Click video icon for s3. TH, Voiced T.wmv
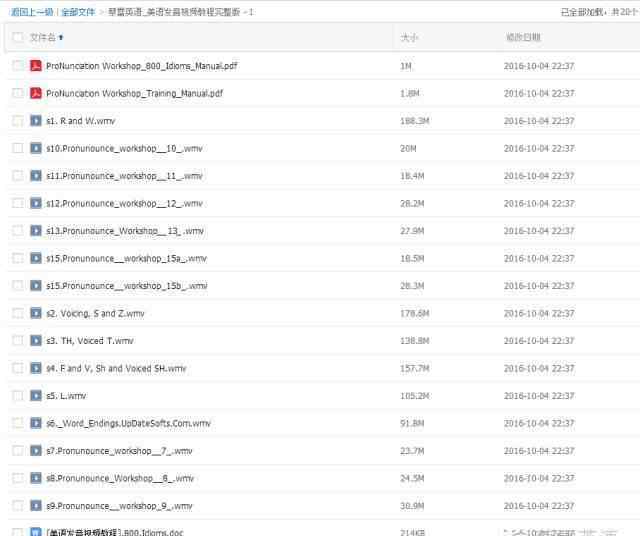This screenshot has height=536, width=640. pos(36,341)
